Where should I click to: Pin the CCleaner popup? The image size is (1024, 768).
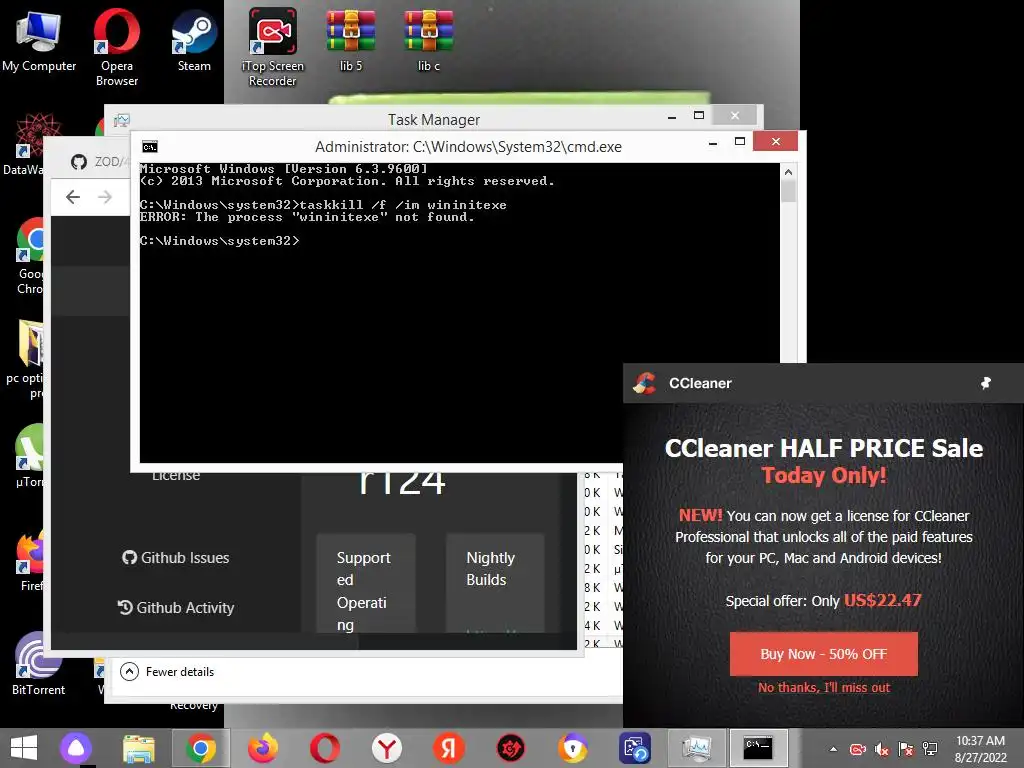coord(985,383)
